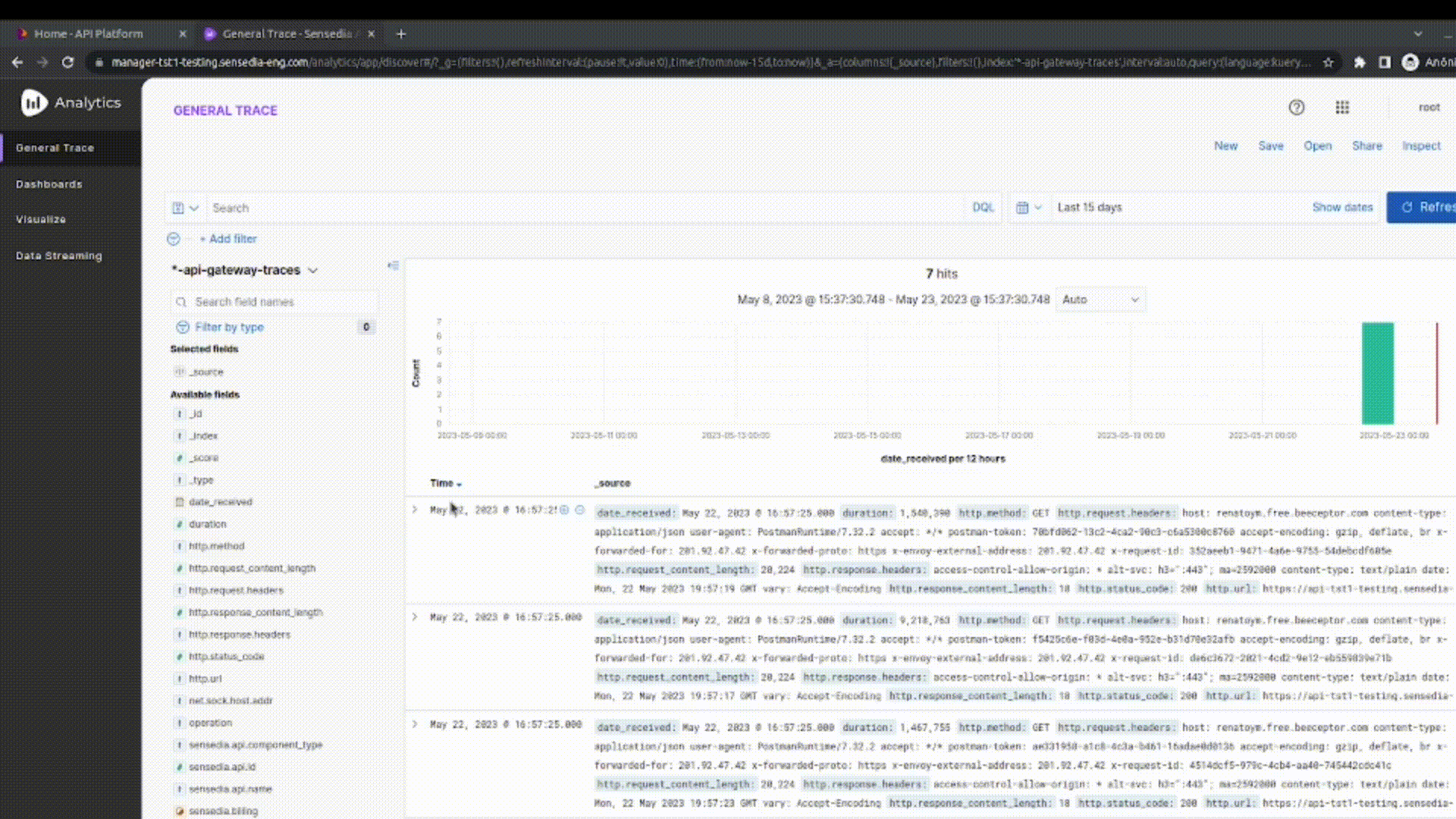Click the apps grid icon
1456x819 pixels.
[1342, 107]
